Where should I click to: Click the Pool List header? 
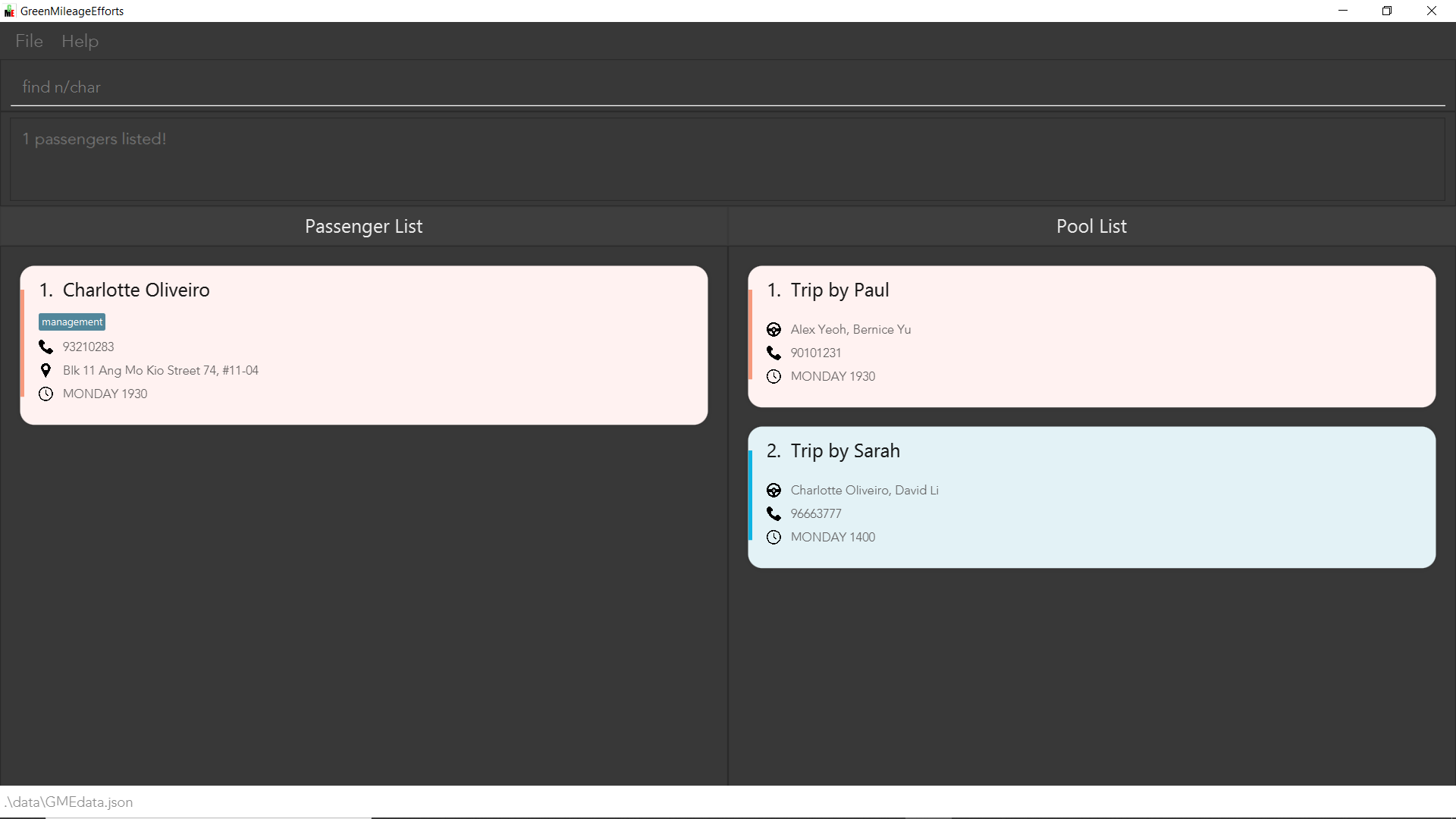point(1091,226)
